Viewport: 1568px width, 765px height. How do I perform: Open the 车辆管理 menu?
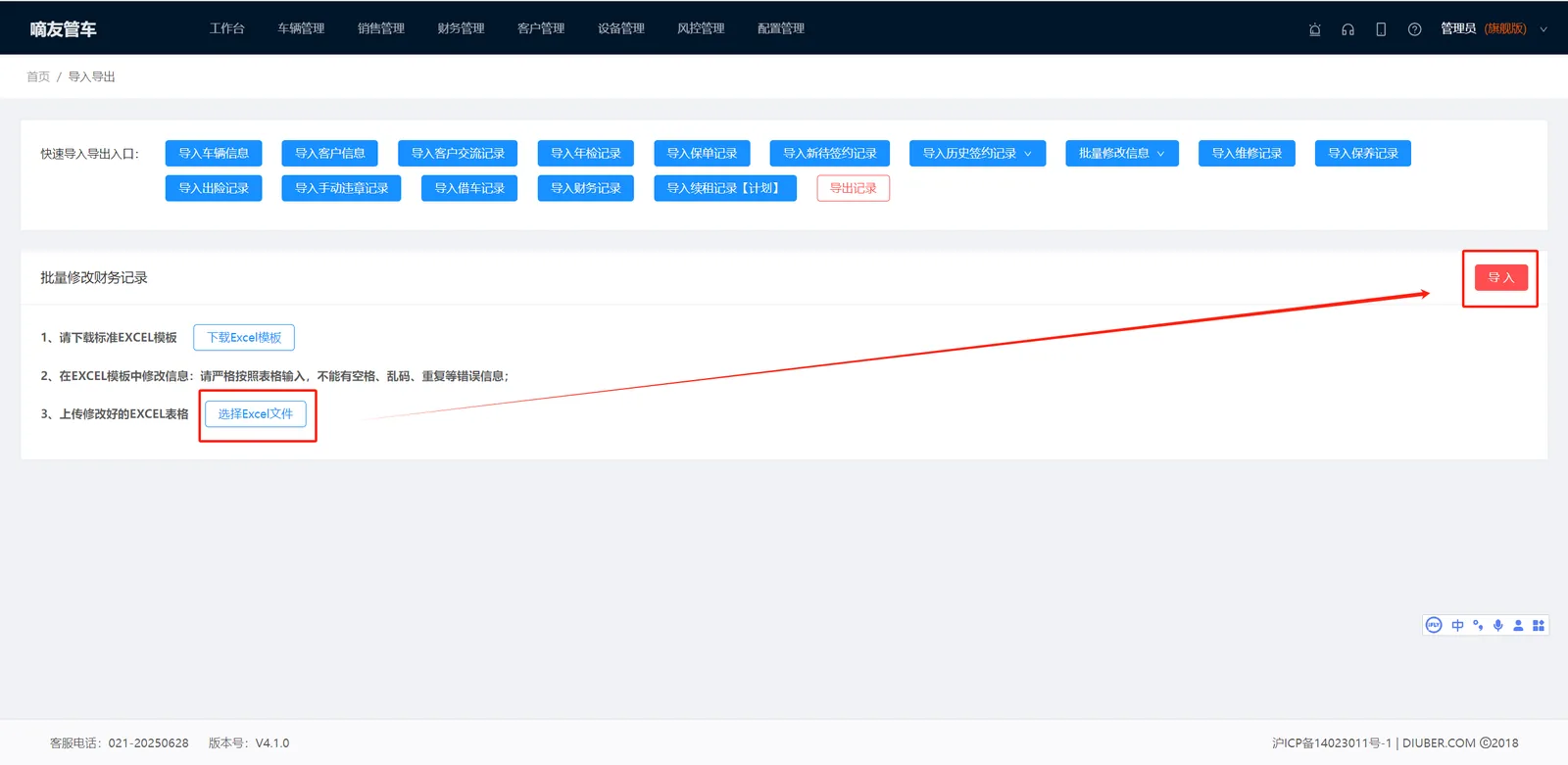(x=301, y=28)
